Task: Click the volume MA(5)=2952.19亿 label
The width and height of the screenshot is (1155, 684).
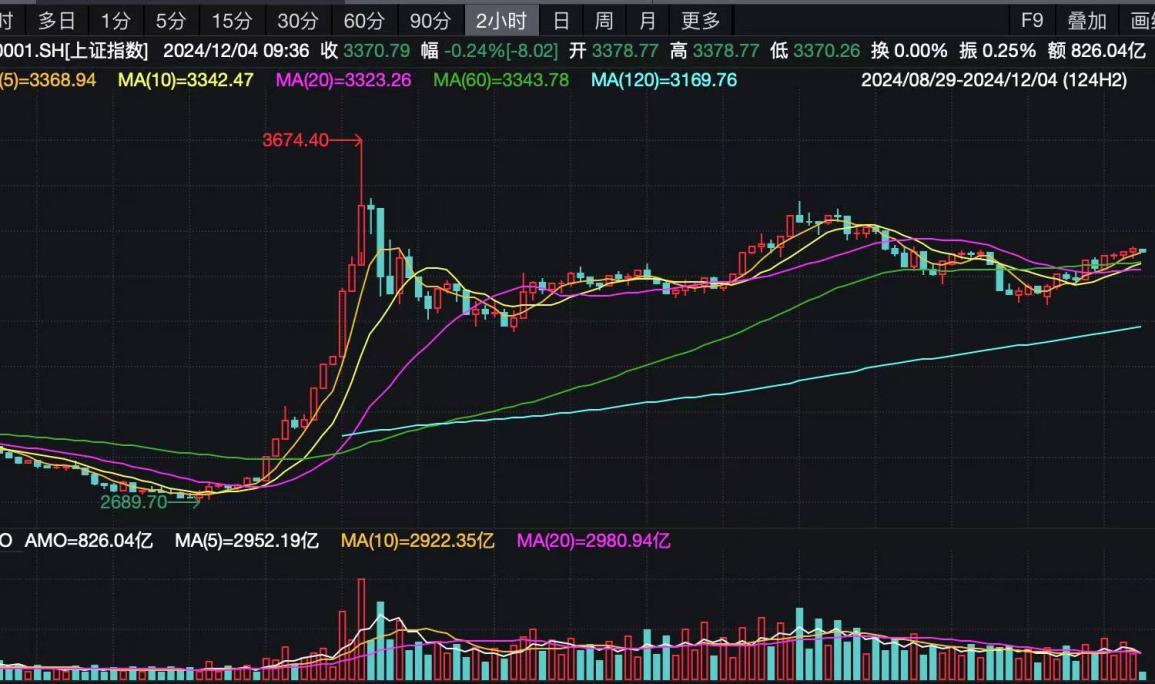Action: 247,540
